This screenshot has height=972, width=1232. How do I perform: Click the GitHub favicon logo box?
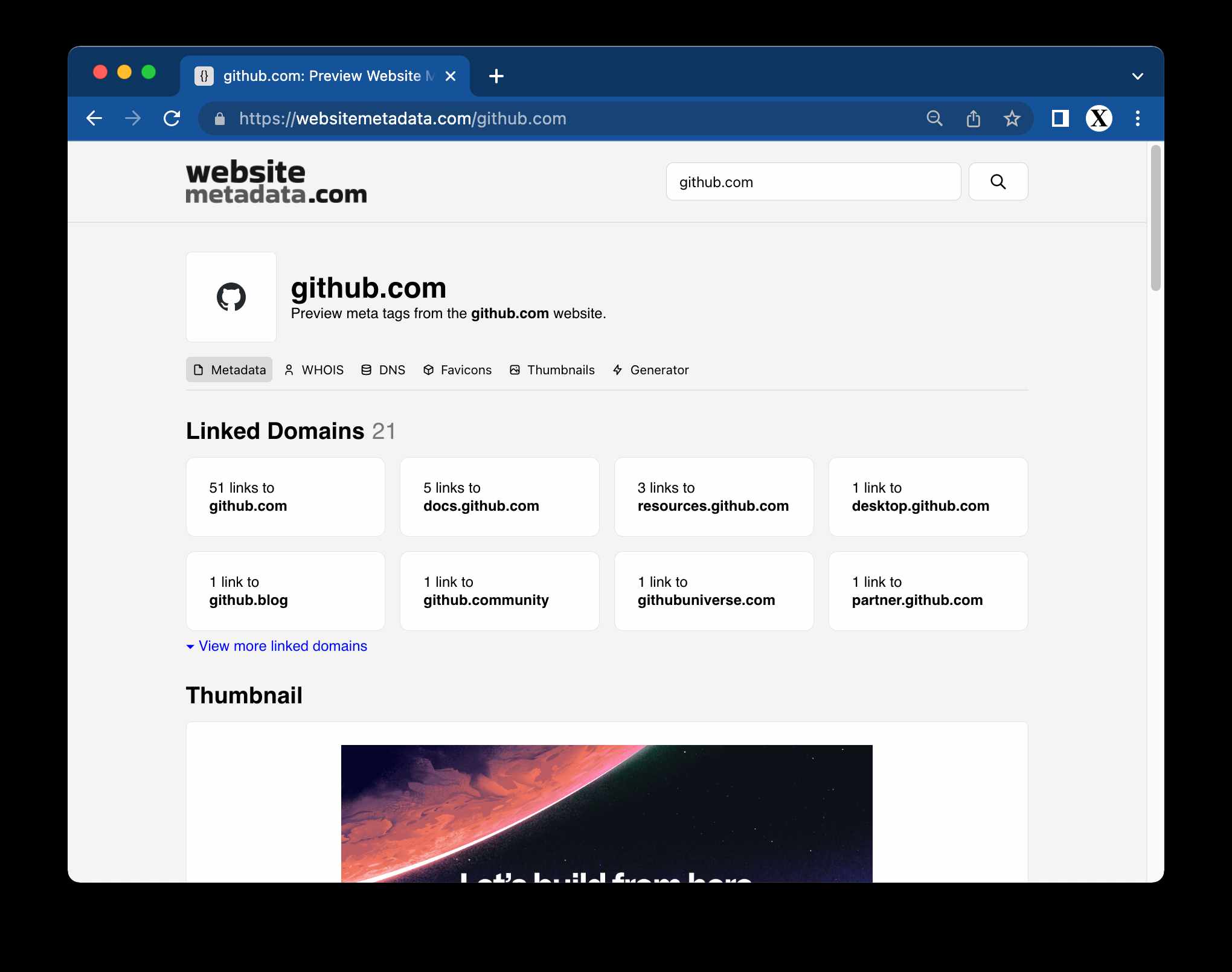(x=231, y=297)
